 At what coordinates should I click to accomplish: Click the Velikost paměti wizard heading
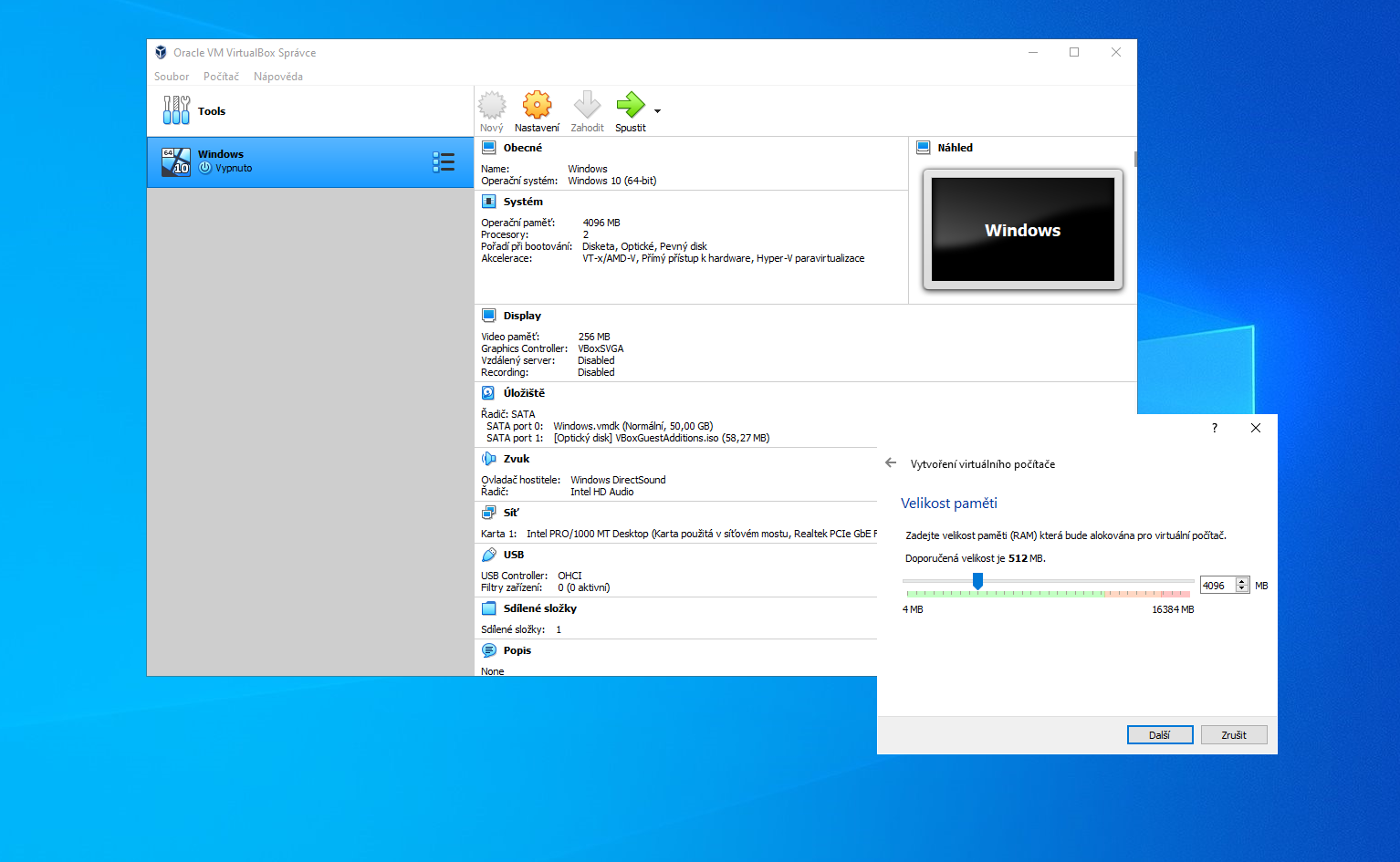tap(949, 504)
